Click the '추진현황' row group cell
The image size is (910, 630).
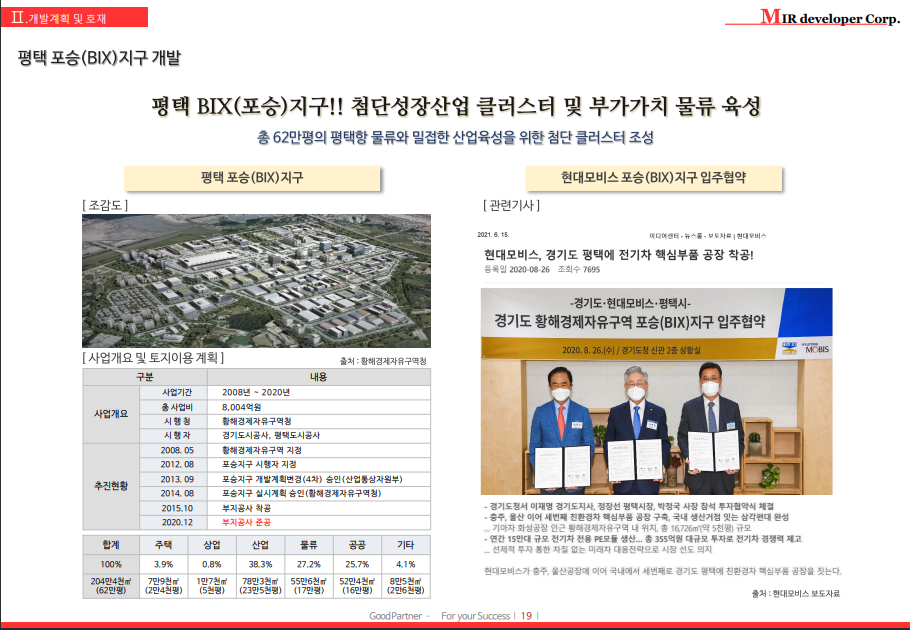(x=111, y=486)
